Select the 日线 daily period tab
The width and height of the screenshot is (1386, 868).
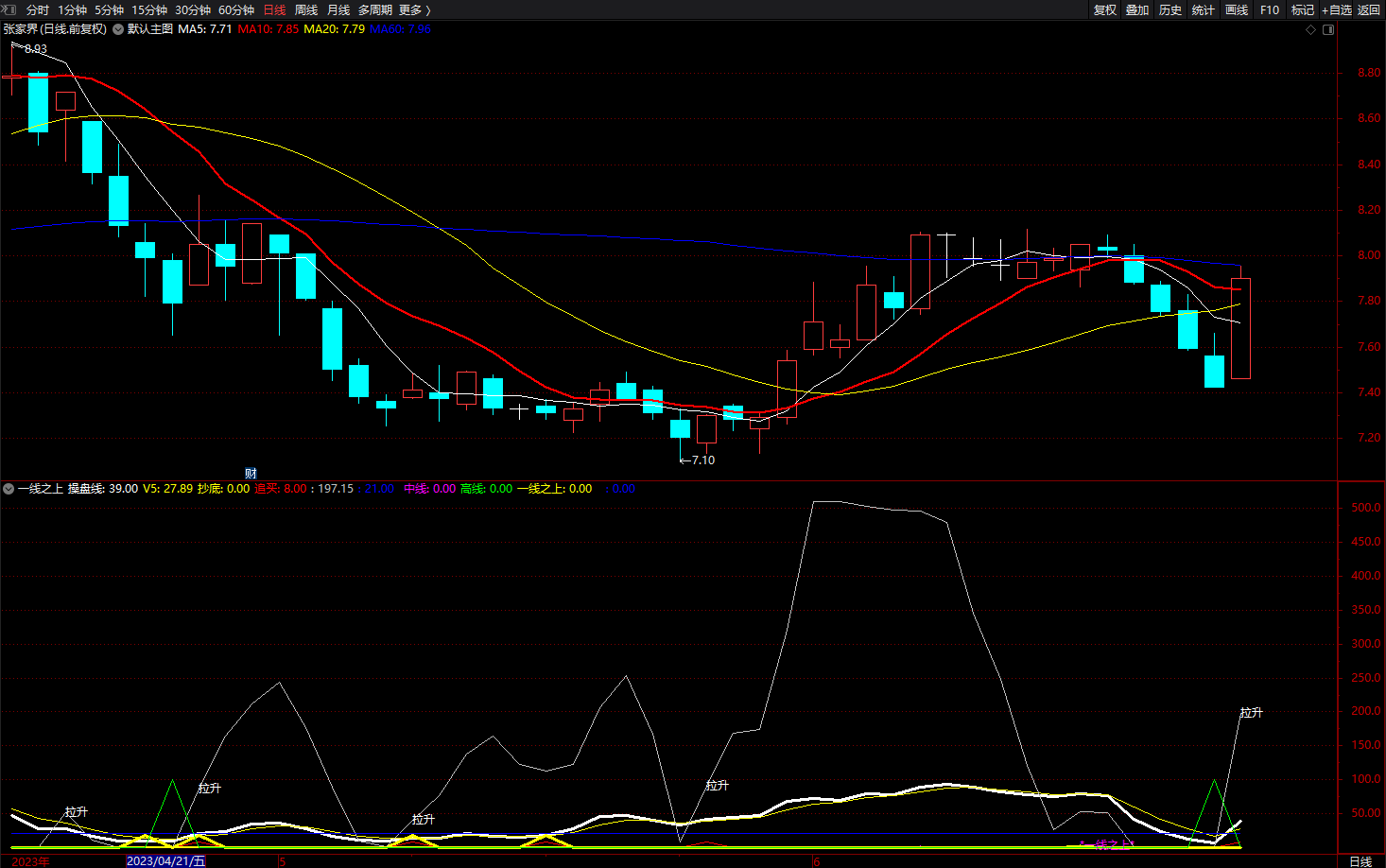click(274, 9)
